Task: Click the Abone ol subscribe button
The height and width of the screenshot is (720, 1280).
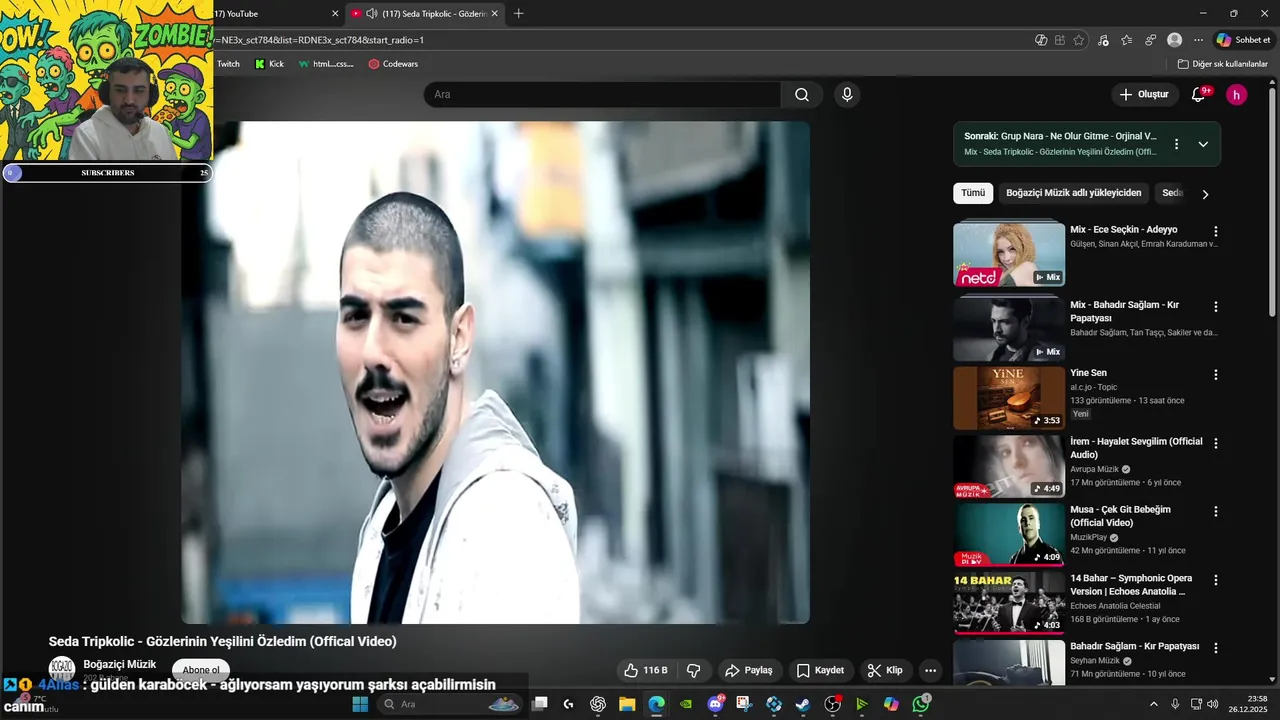Action: pyautogui.click(x=201, y=670)
